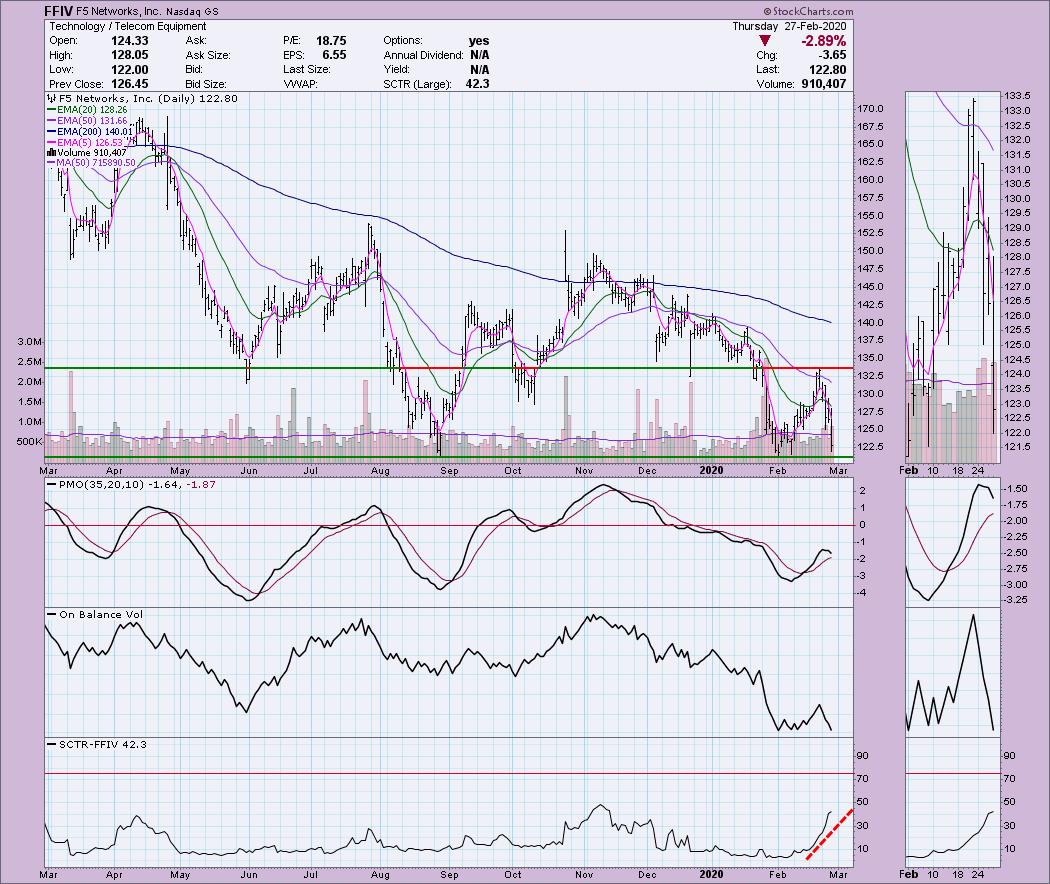1050x884 pixels.
Task: Click the Prev Close value 126.45
Action: pyautogui.click(x=131, y=84)
